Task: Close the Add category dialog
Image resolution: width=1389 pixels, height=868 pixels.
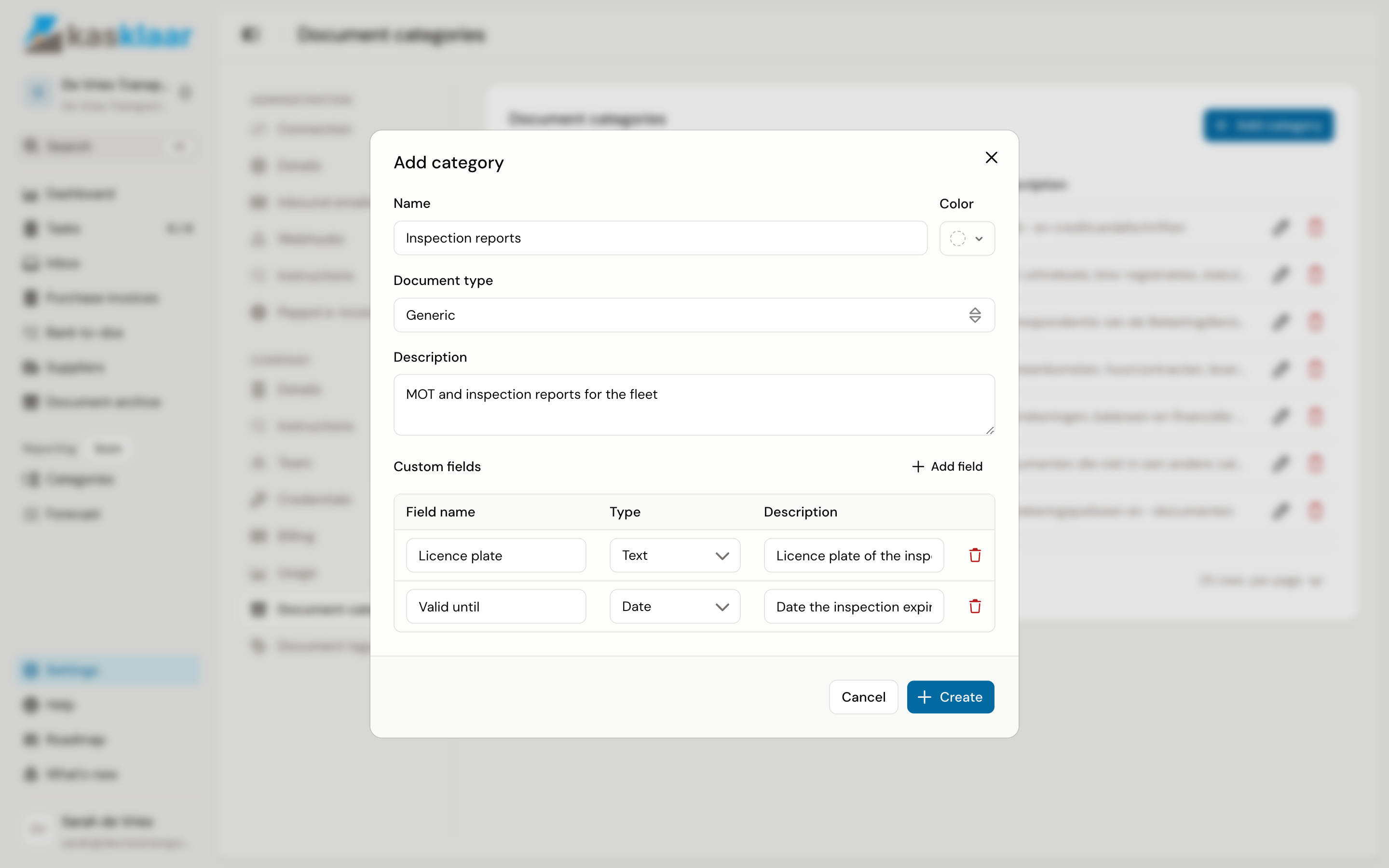Action: pyautogui.click(x=991, y=157)
